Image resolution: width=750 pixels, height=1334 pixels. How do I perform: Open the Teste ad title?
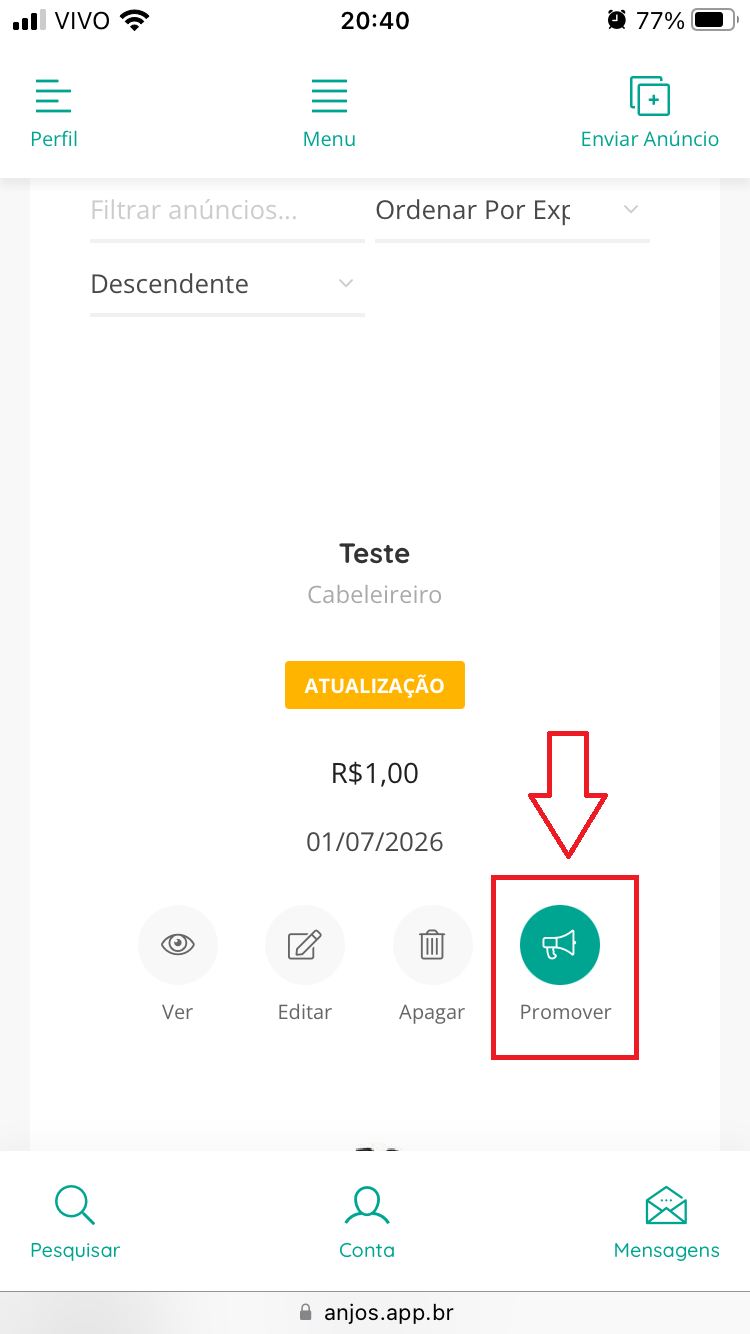[375, 553]
